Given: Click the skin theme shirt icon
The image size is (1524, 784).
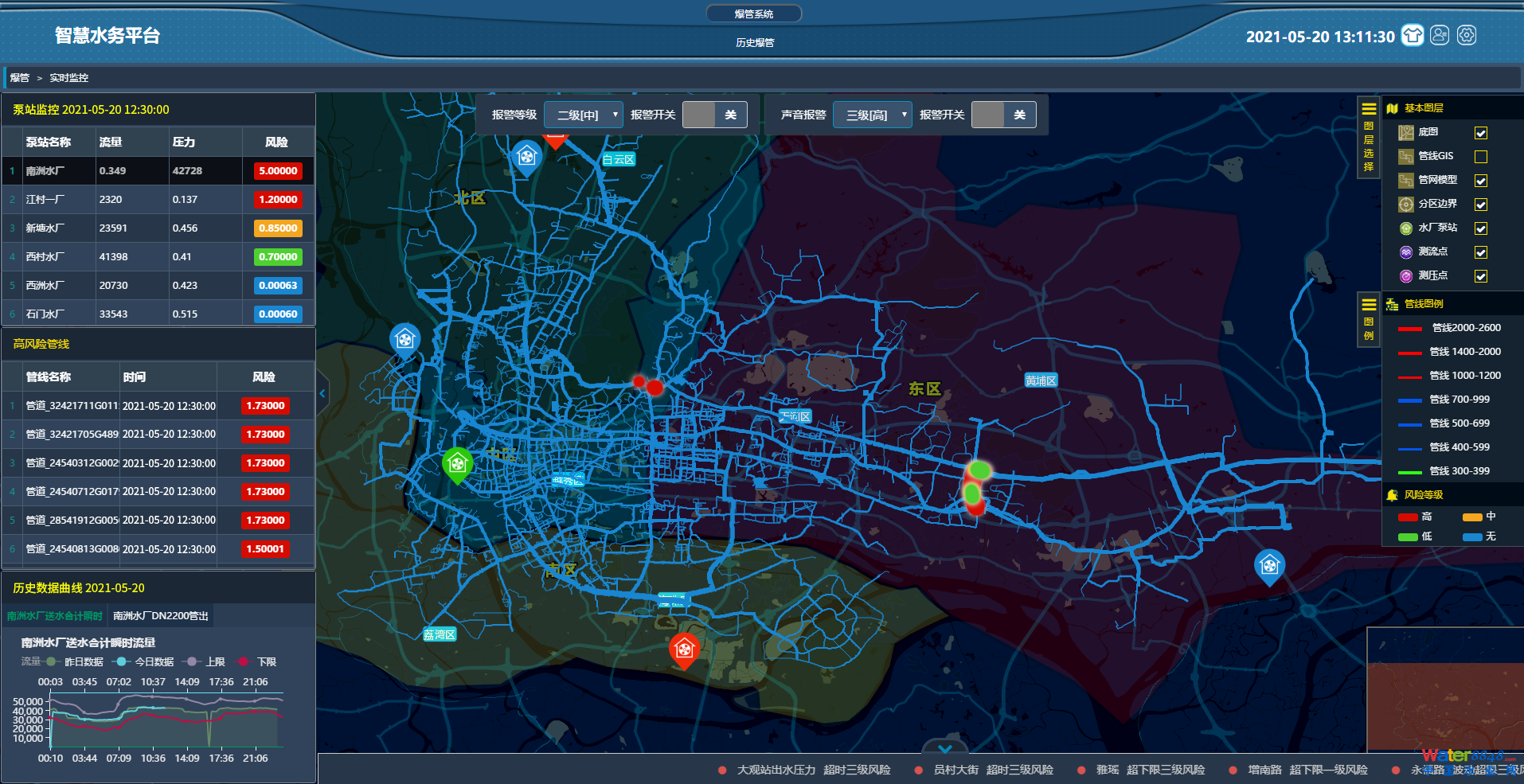Looking at the screenshot, I should tap(1412, 36).
